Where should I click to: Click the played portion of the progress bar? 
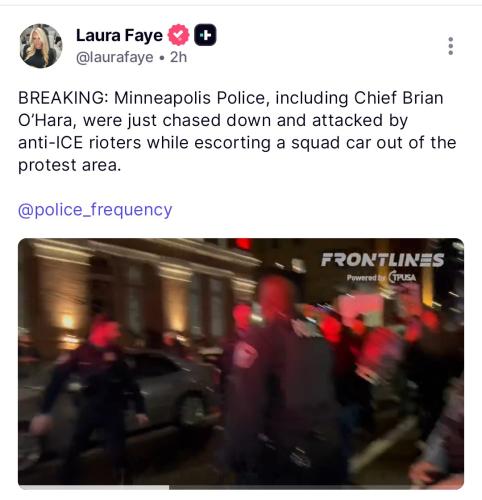pyautogui.click(x=93, y=487)
